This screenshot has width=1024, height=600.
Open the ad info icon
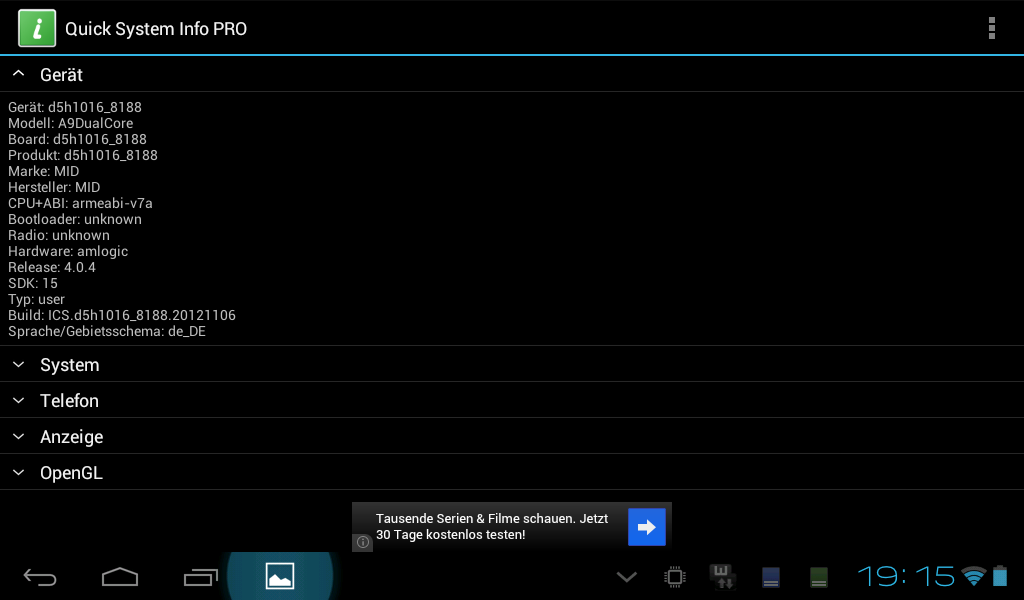(363, 542)
